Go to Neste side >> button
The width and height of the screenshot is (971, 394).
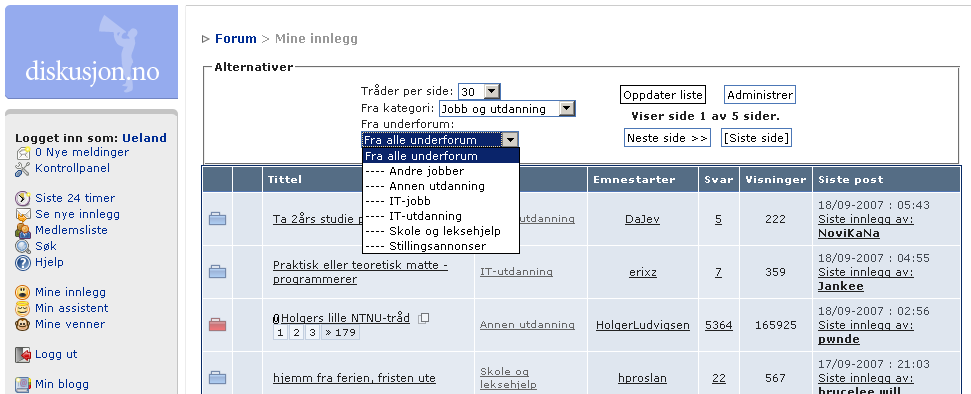pos(667,138)
